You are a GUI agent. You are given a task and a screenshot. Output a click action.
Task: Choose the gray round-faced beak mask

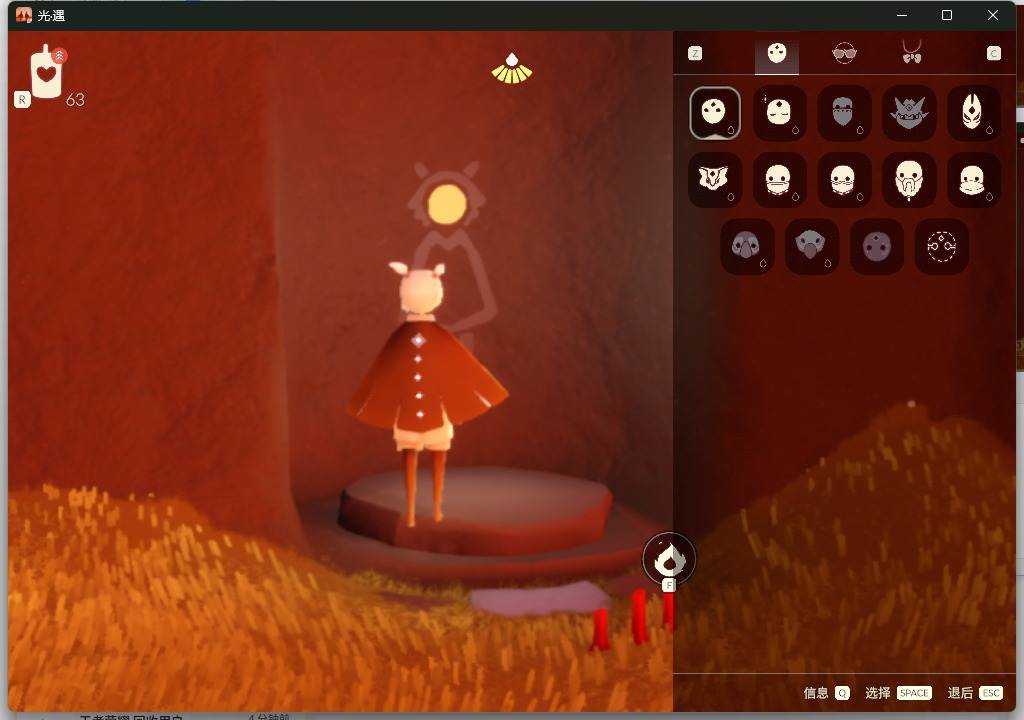(x=747, y=246)
